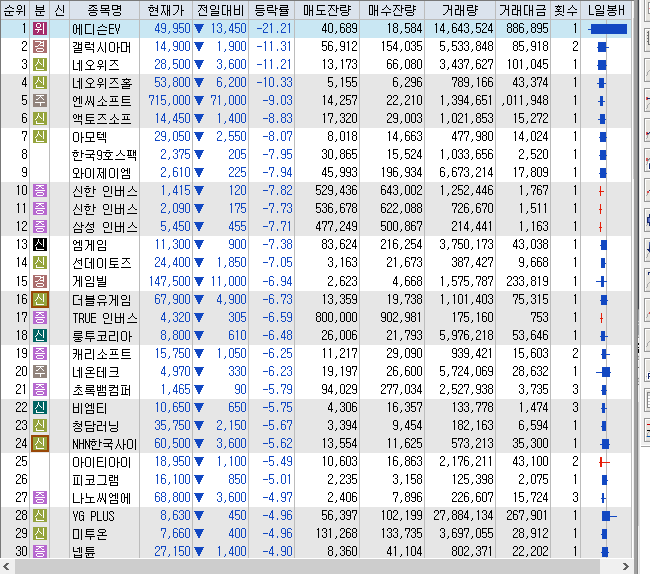This screenshot has width=650, height=574.
Task: Click the 경 badge beside 게임빌
Action: coord(40,281)
